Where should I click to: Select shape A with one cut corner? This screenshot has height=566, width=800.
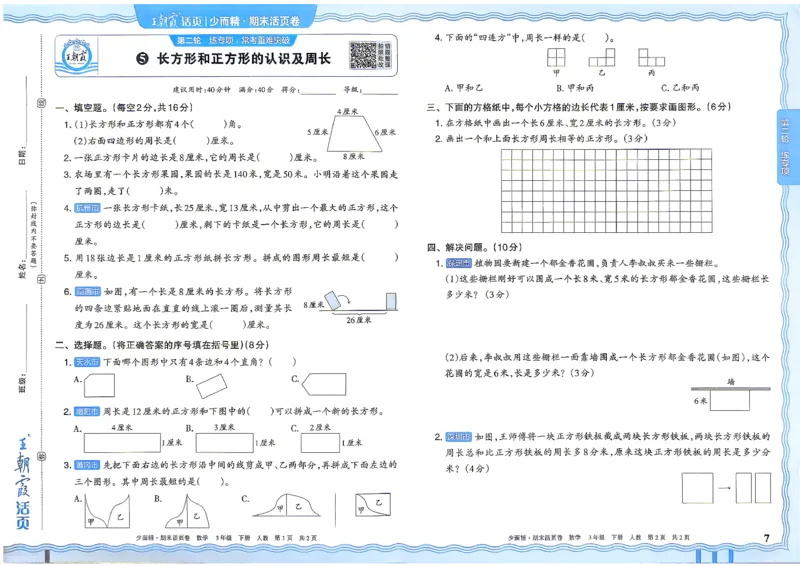tap(99, 385)
